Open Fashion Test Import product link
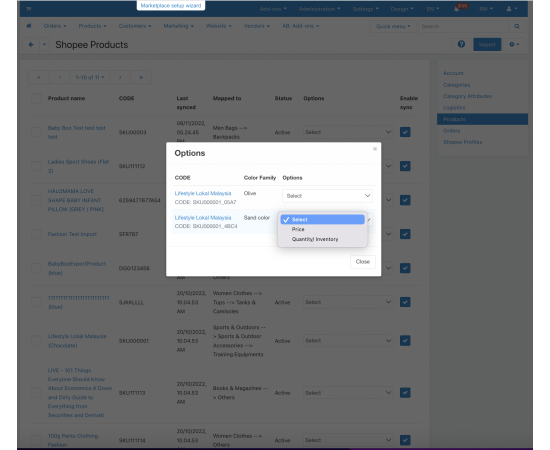The height and width of the screenshot is (450, 550). point(72,234)
